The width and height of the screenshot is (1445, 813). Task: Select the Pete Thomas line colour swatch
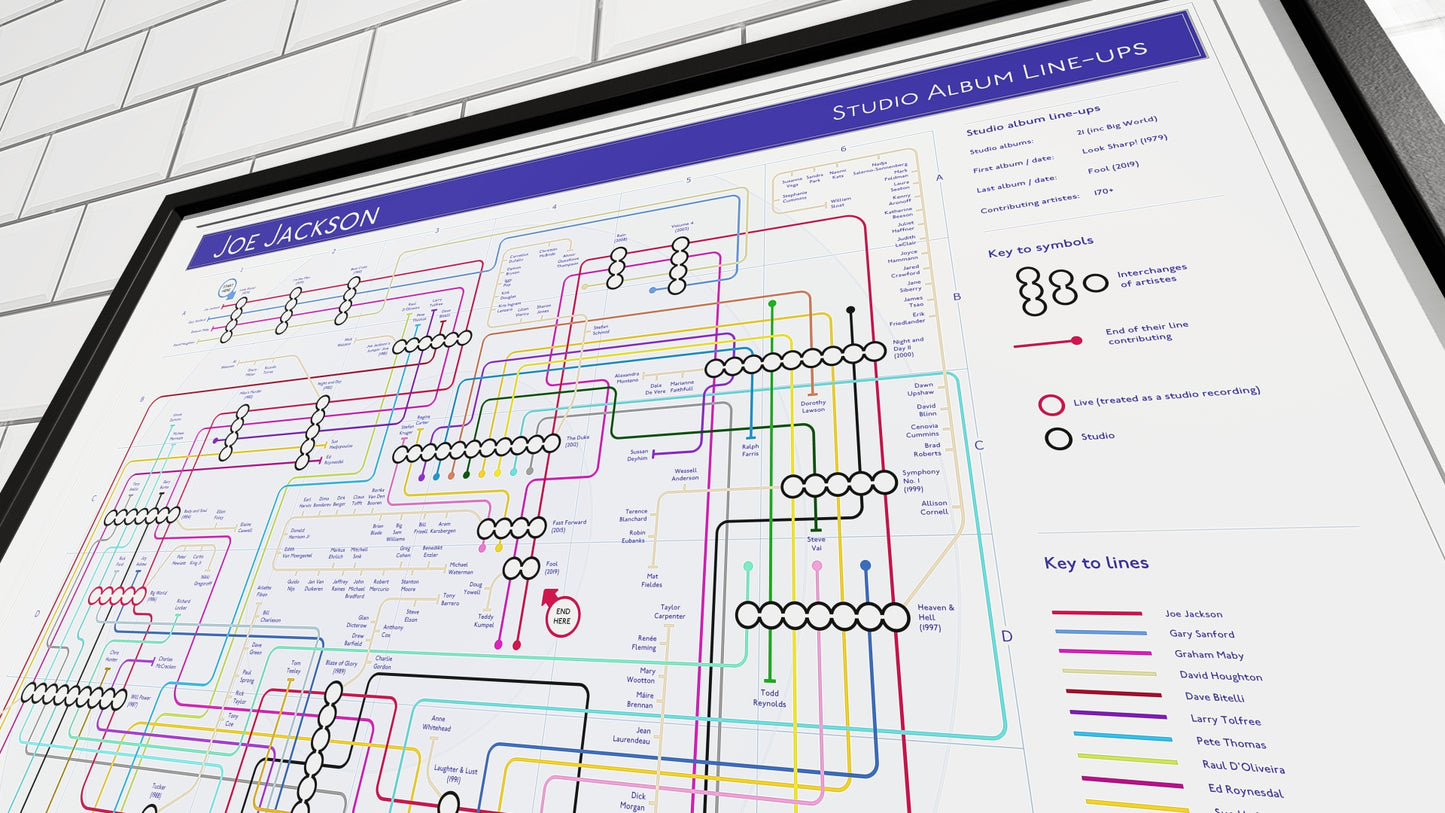(1123, 737)
